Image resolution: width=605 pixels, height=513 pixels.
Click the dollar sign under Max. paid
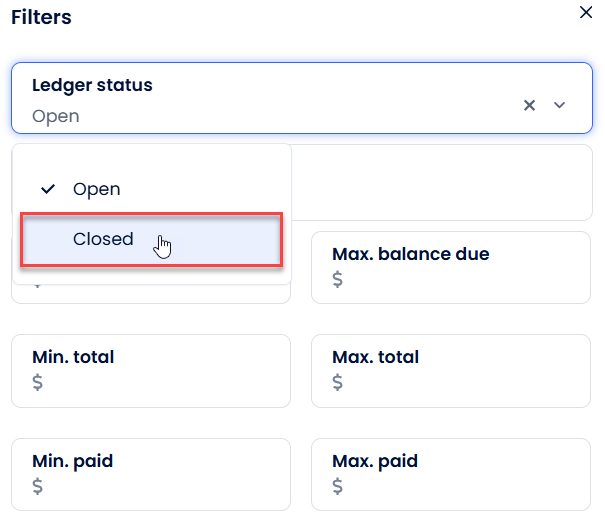[x=337, y=487]
